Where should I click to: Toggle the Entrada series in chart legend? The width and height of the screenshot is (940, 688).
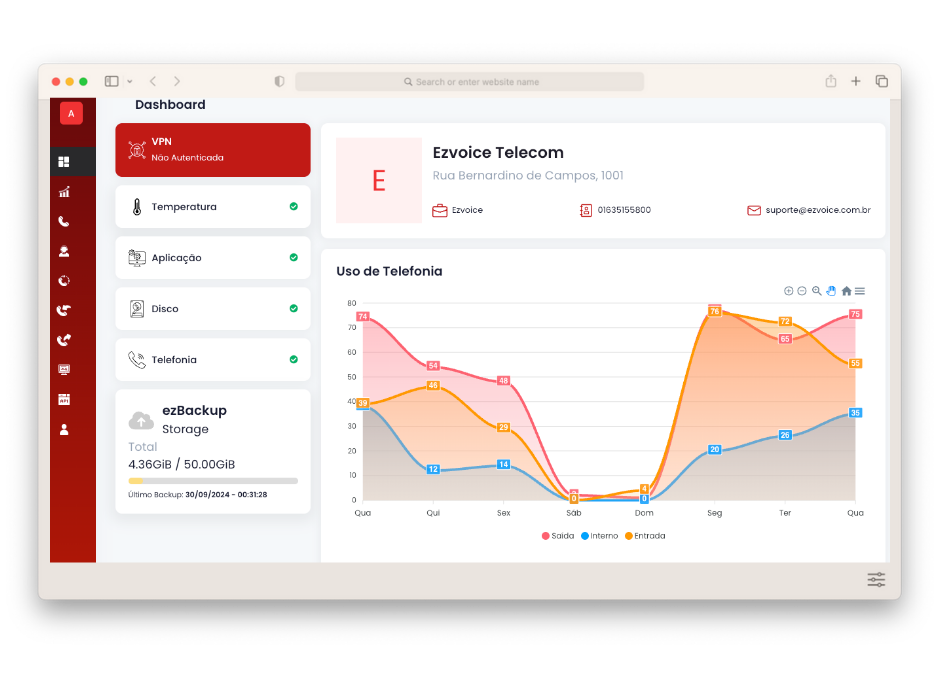645,536
